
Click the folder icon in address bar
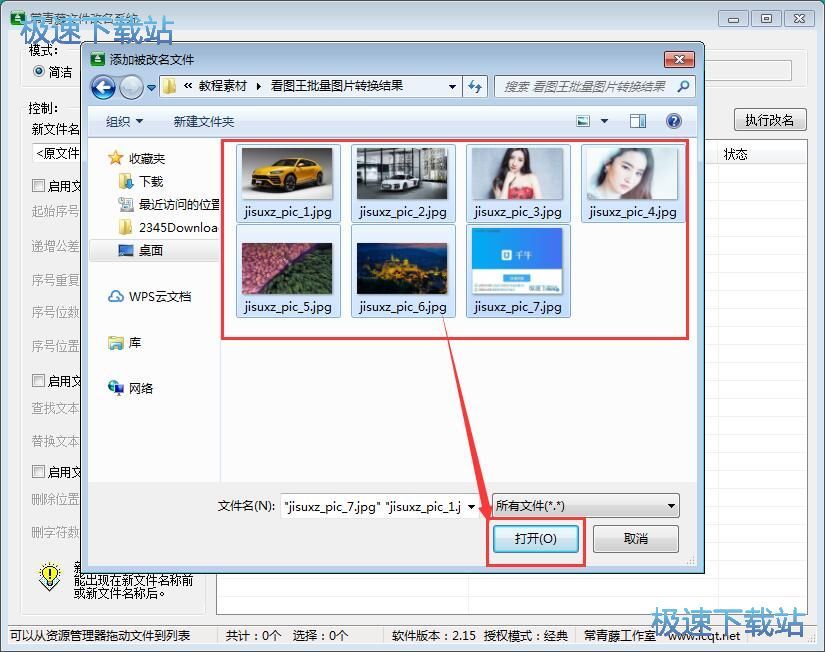pos(169,86)
